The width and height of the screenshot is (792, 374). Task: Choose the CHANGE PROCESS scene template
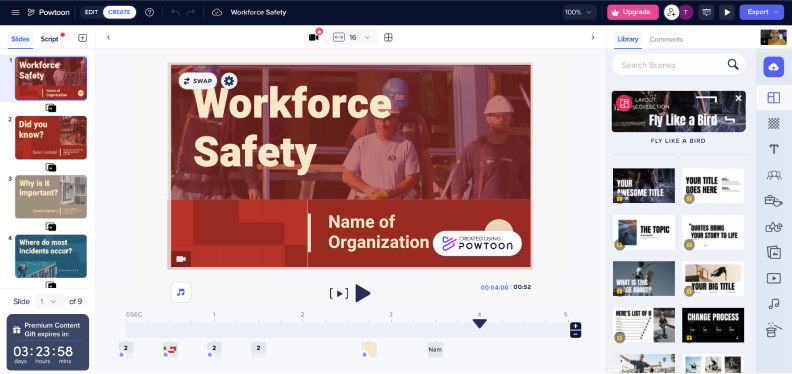click(x=713, y=325)
